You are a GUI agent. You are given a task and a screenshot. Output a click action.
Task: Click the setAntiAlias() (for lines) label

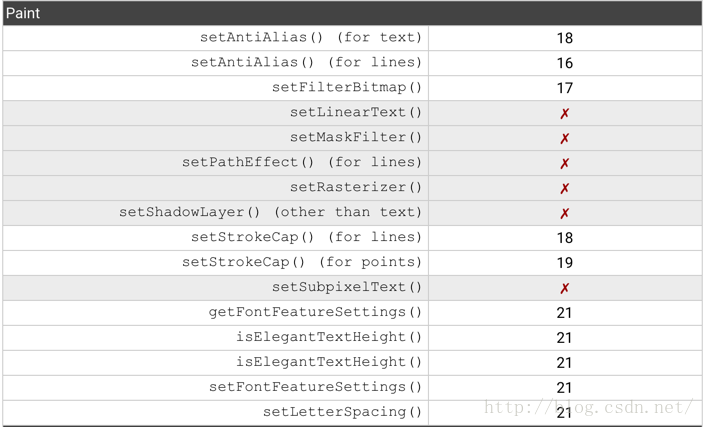(x=306, y=63)
